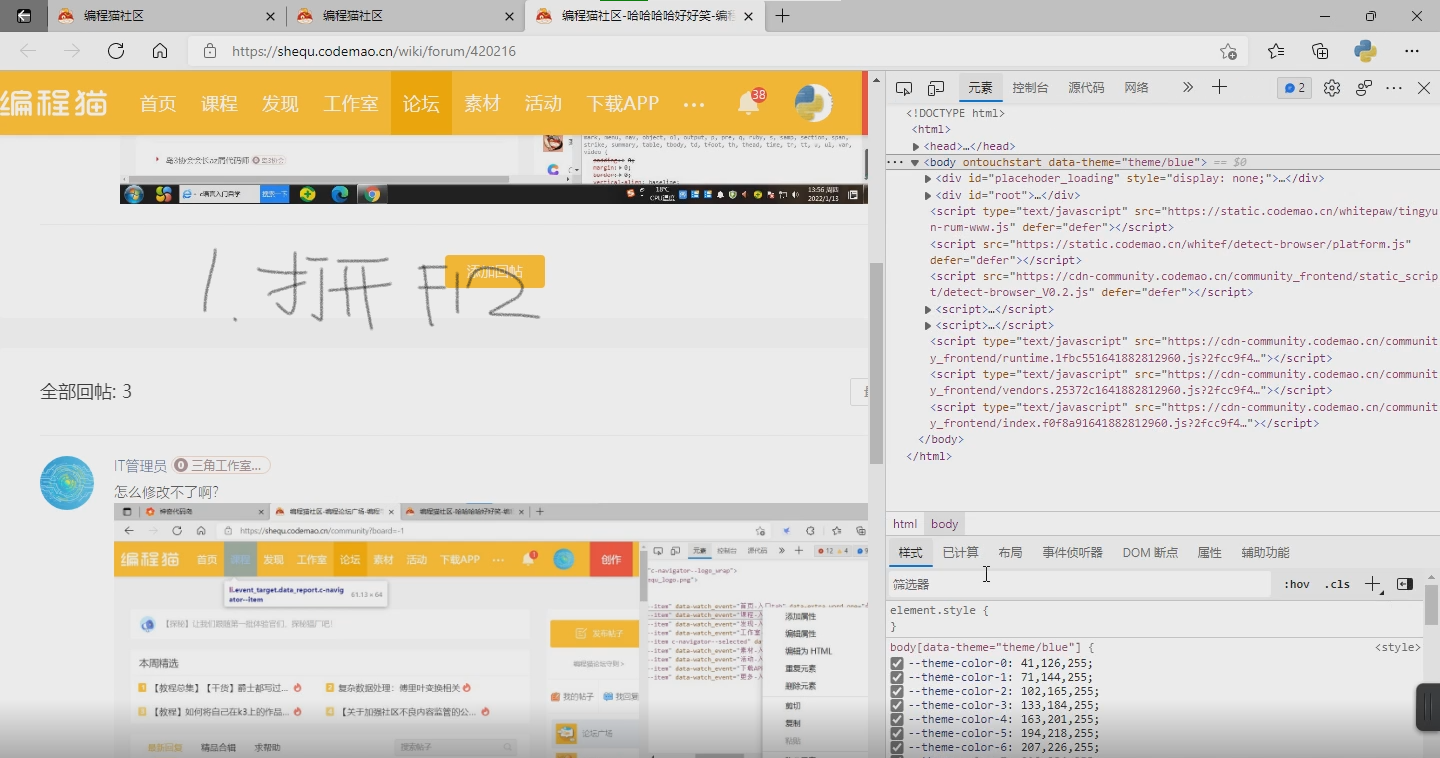The width and height of the screenshot is (1440, 758).
Task: Add this page to favorites star icon
Action: pyautogui.click(x=1228, y=51)
